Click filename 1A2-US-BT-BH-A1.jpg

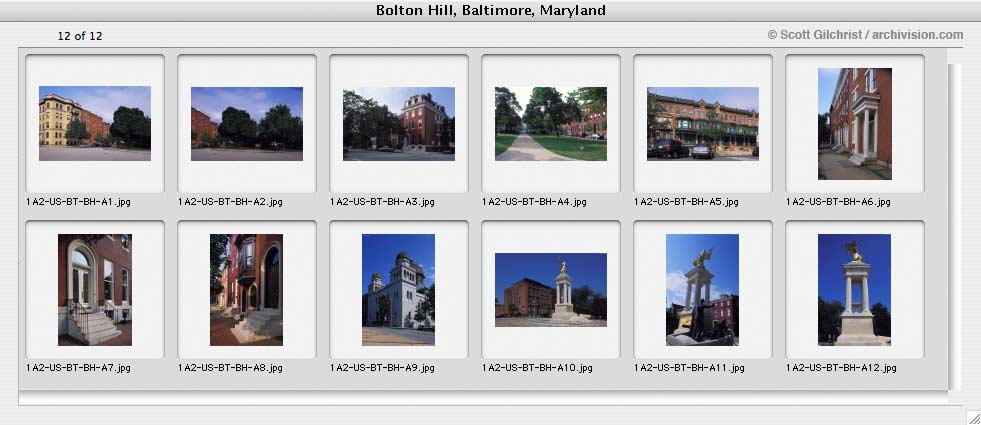tap(78, 202)
